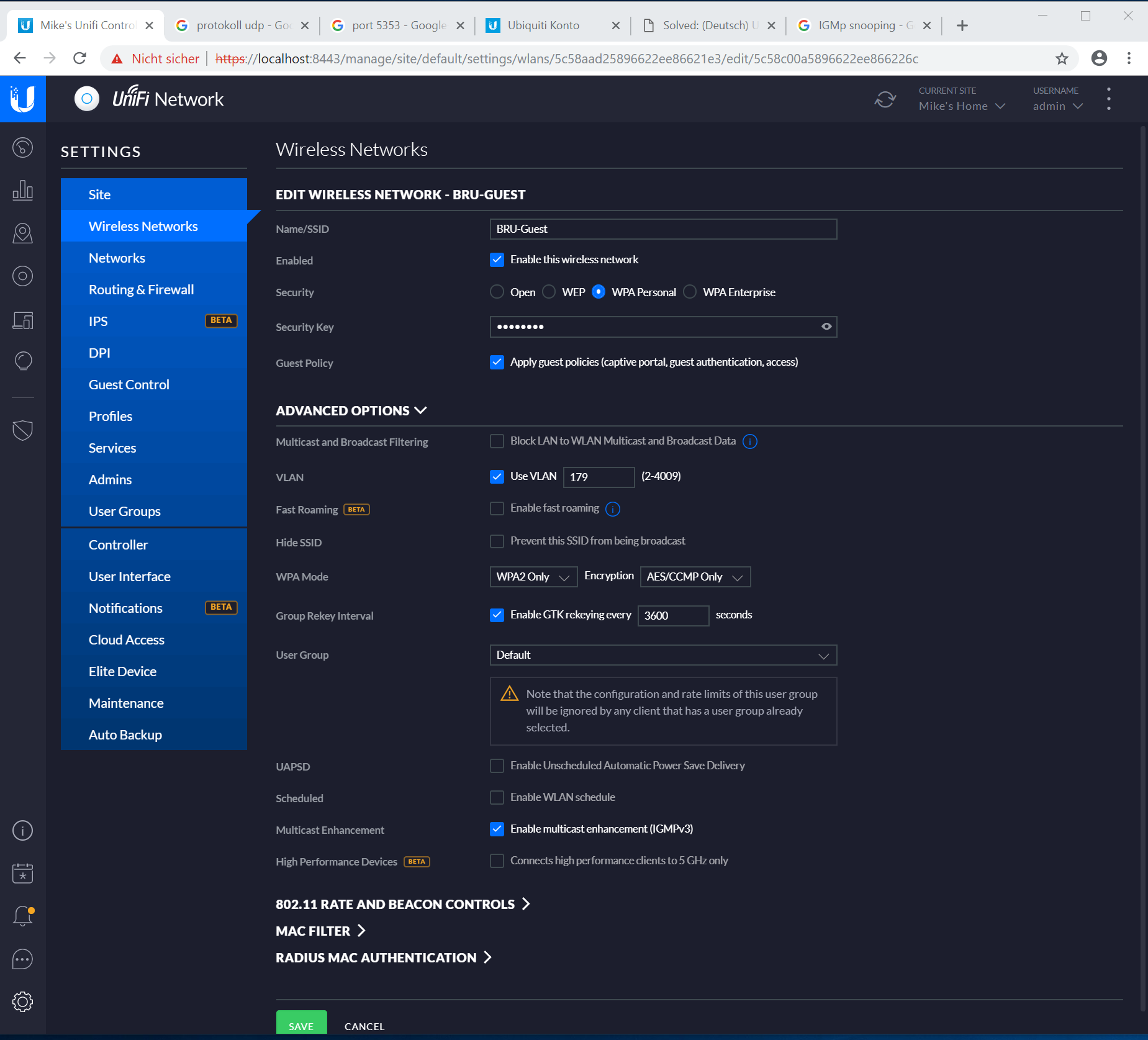Open the WPA Mode dropdown
Viewport: 1148px width, 1040px height.
click(533, 577)
